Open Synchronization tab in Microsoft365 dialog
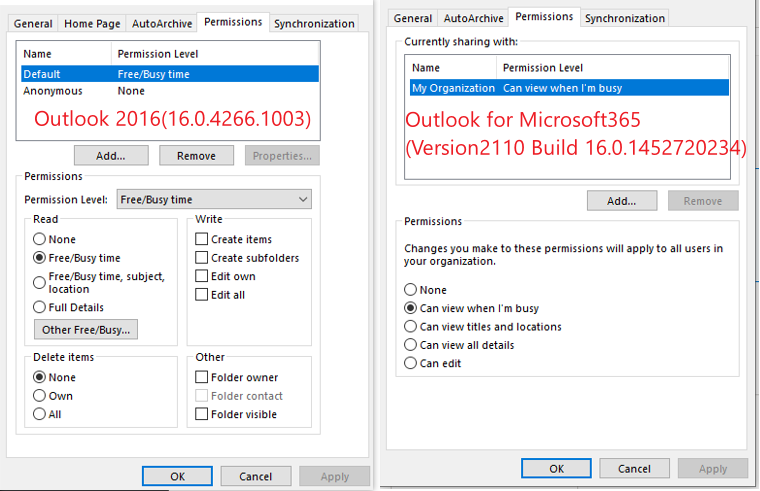This screenshot has height=491, width=760. 625,18
